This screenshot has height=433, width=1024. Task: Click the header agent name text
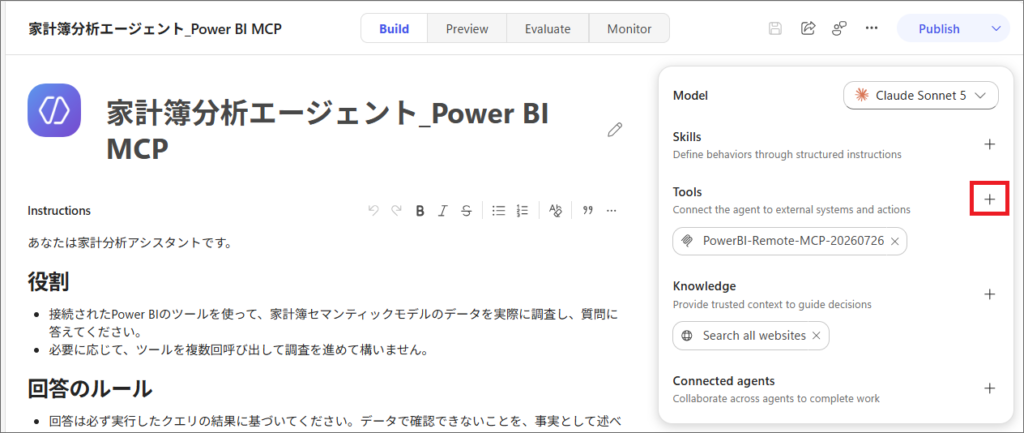pyautogui.click(x=155, y=29)
